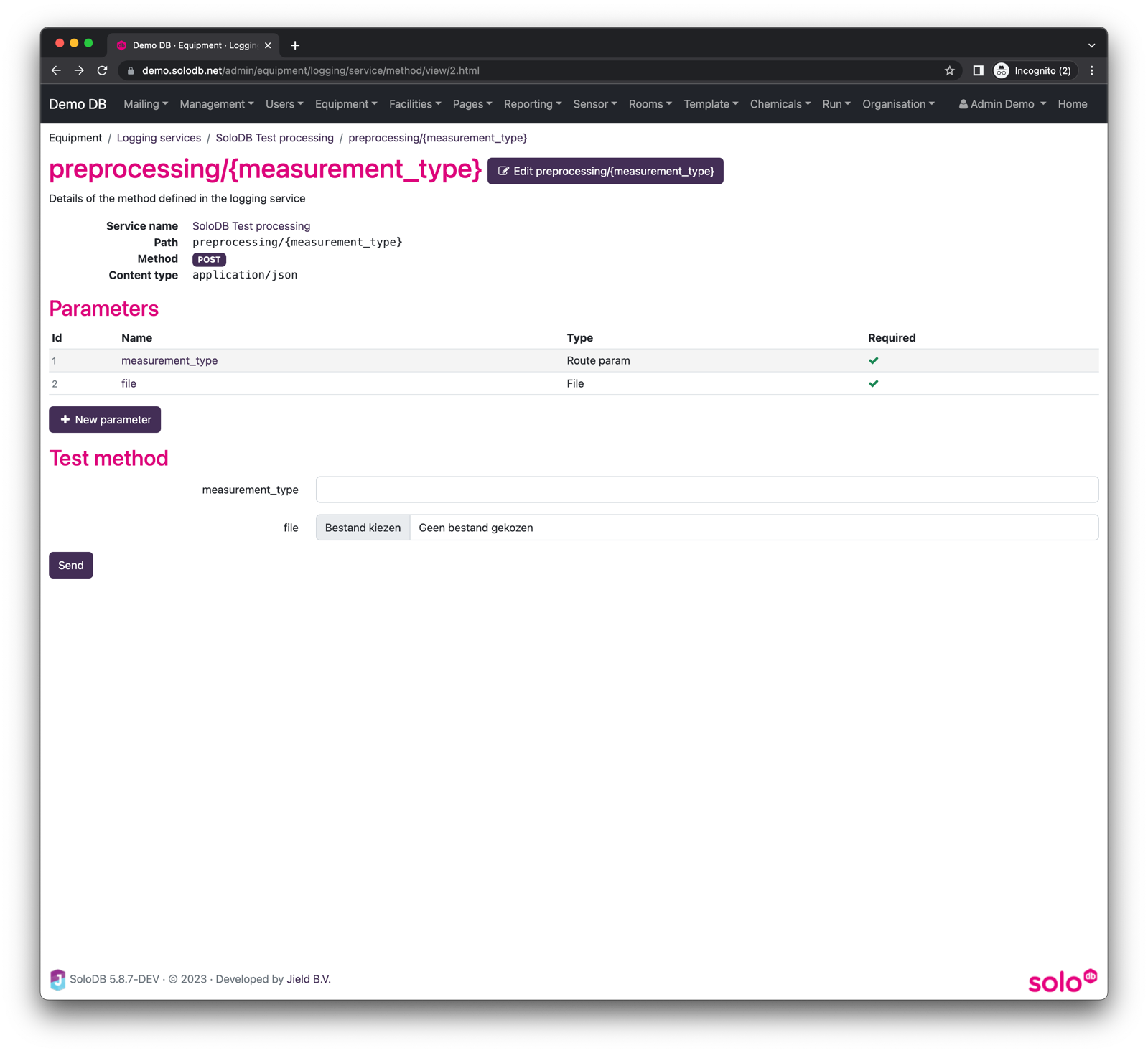Open the Chemicals menu
The width and height of the screenshot is (1148, 1053).
(780, 104)
